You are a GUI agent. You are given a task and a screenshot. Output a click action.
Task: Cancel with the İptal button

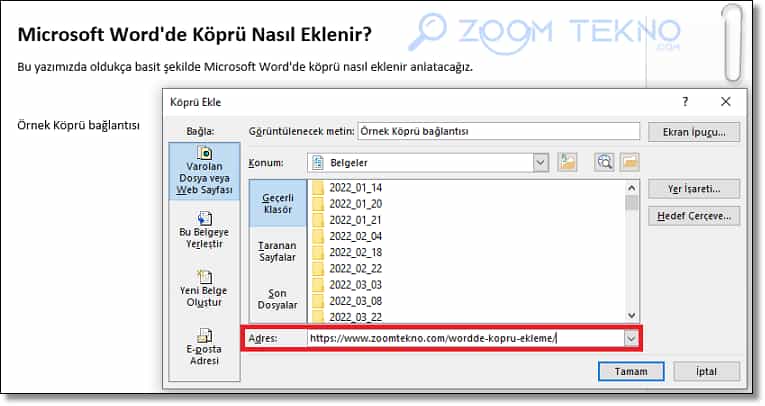[706, 372]
